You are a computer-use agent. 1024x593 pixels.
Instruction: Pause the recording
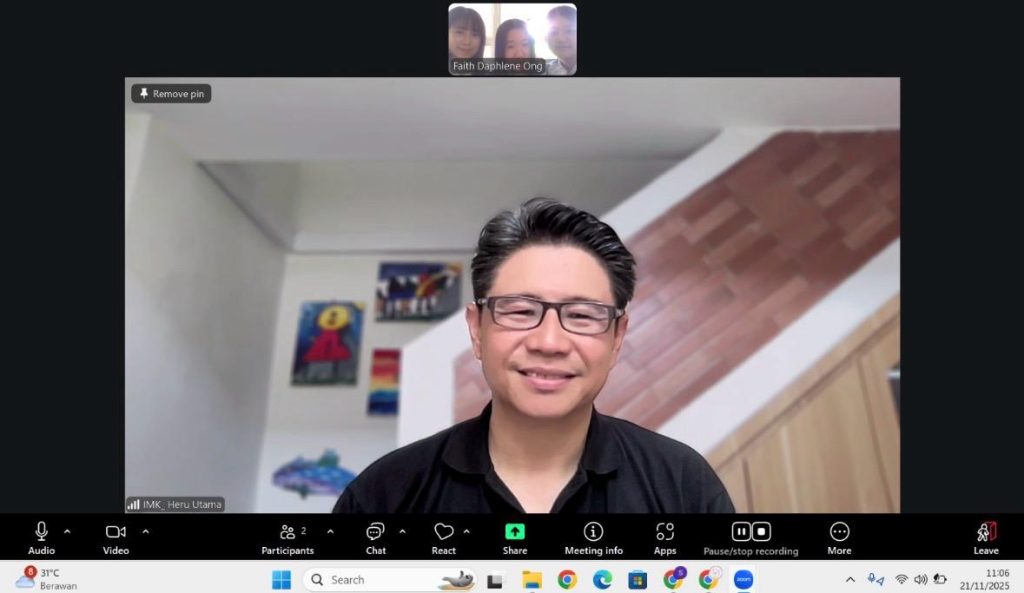(741, 532)
